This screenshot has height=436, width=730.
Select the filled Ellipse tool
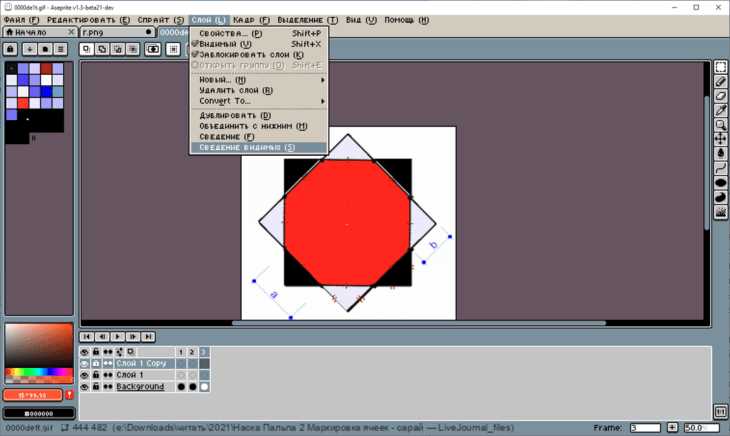pyautogui.click(x=721, y=182)
